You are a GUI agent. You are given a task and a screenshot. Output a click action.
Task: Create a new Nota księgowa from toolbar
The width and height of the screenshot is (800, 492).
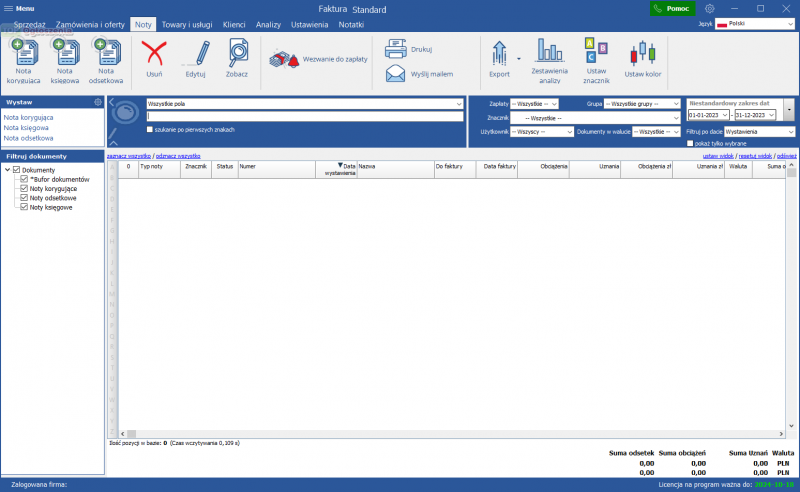[65, 61]
